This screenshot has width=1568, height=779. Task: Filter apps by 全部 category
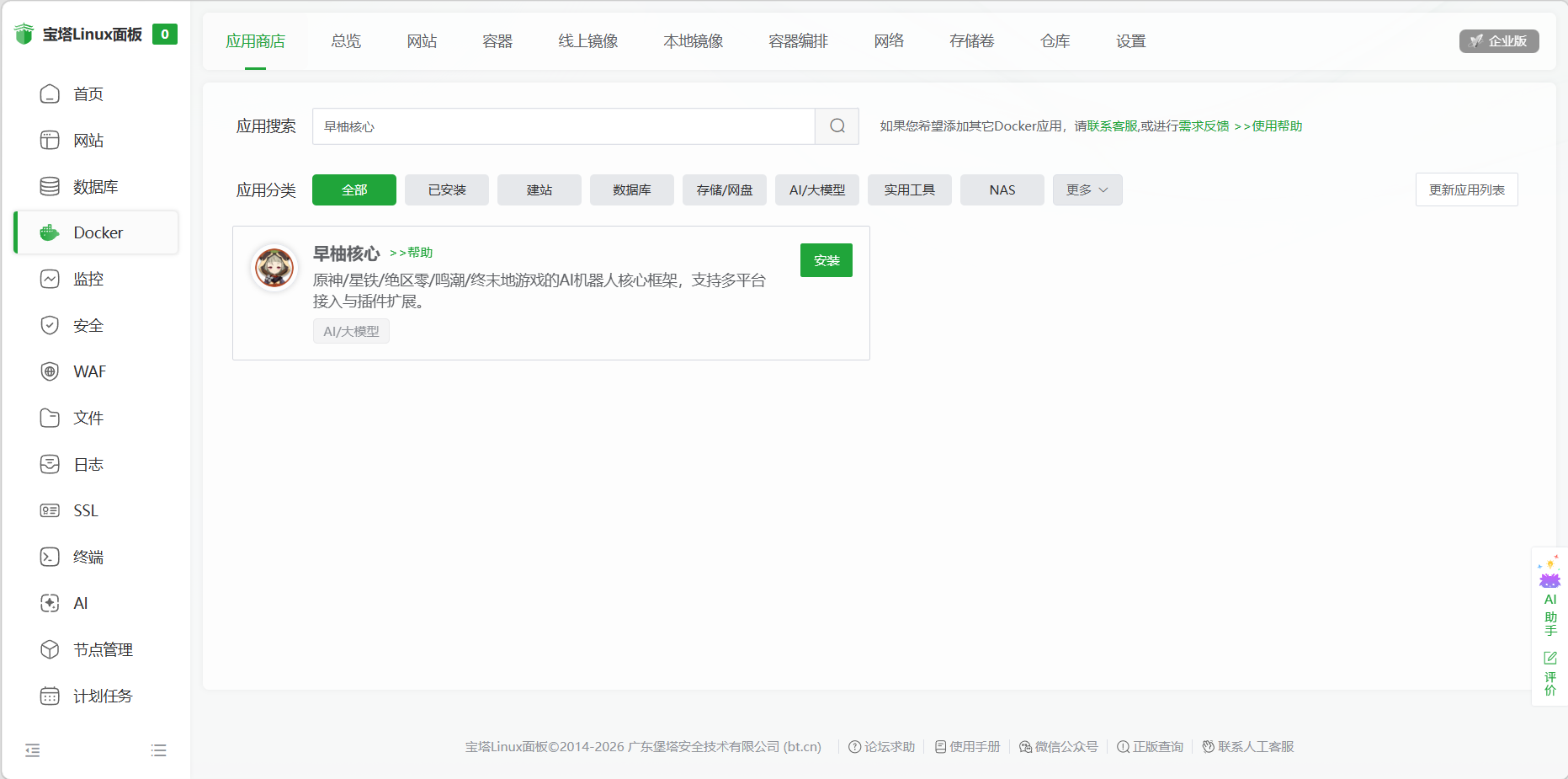(x=354, y=190)
